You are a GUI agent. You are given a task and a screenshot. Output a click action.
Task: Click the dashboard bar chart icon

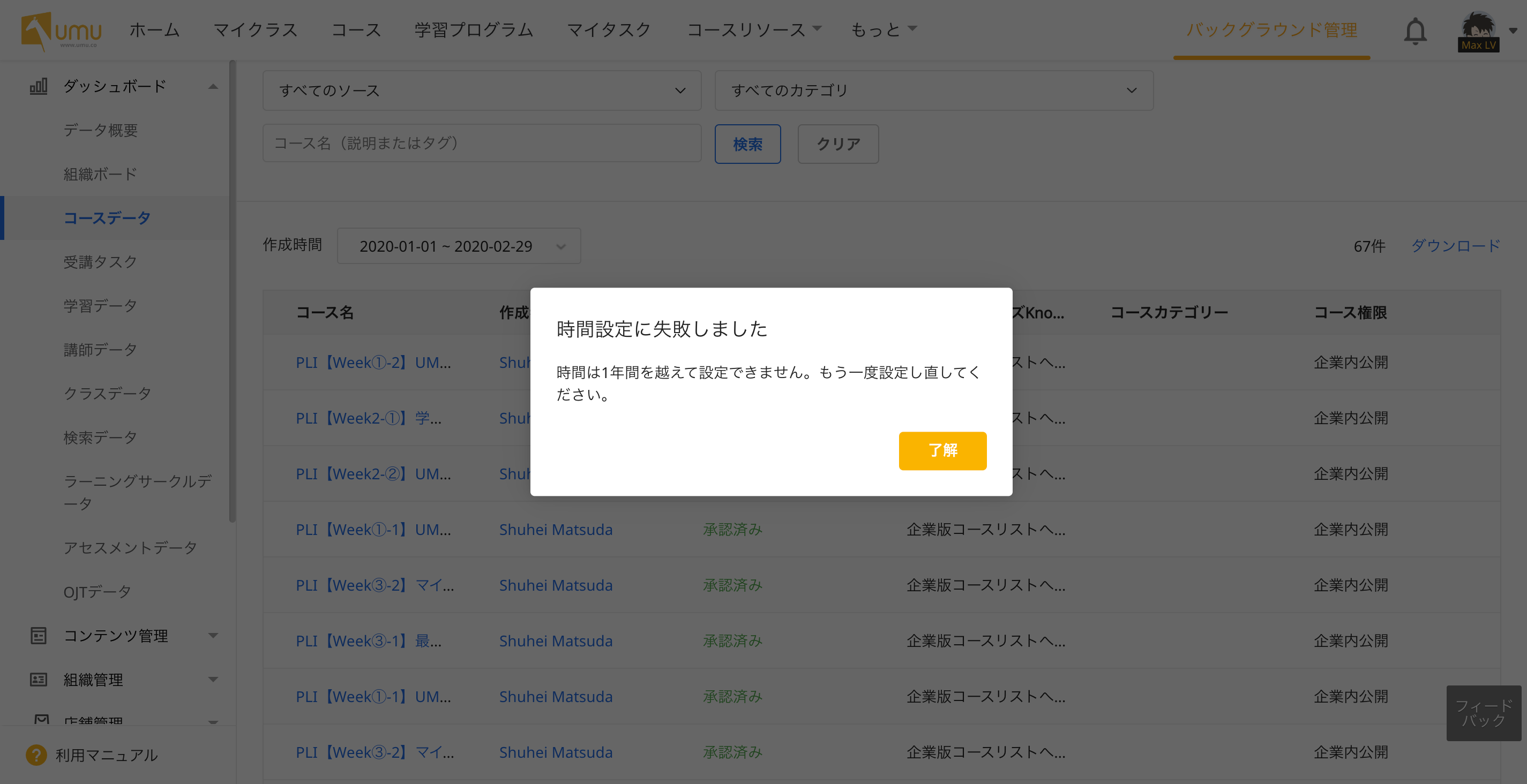pos(39,87)
